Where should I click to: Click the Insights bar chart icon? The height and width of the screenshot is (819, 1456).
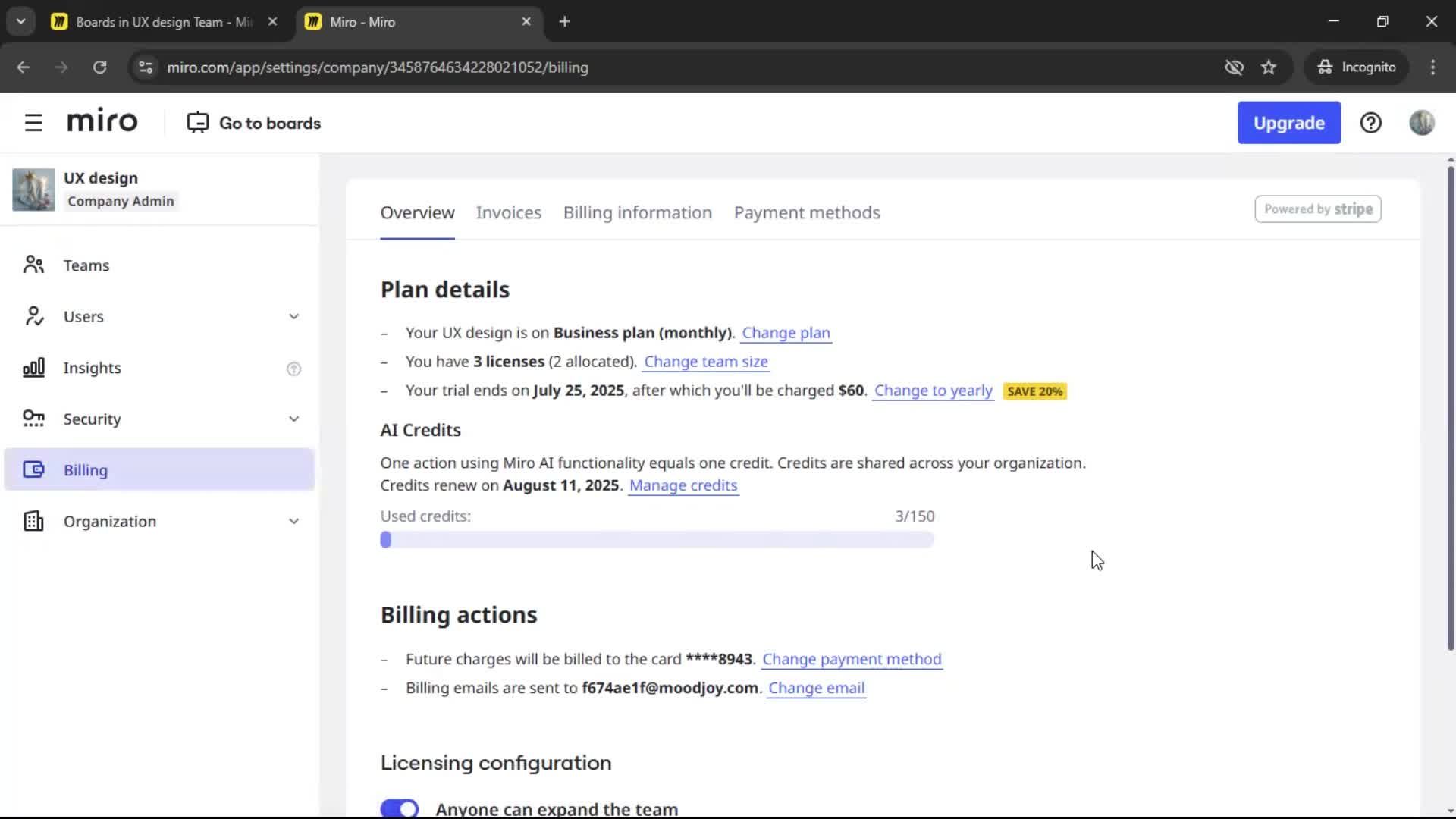(33, 368)
